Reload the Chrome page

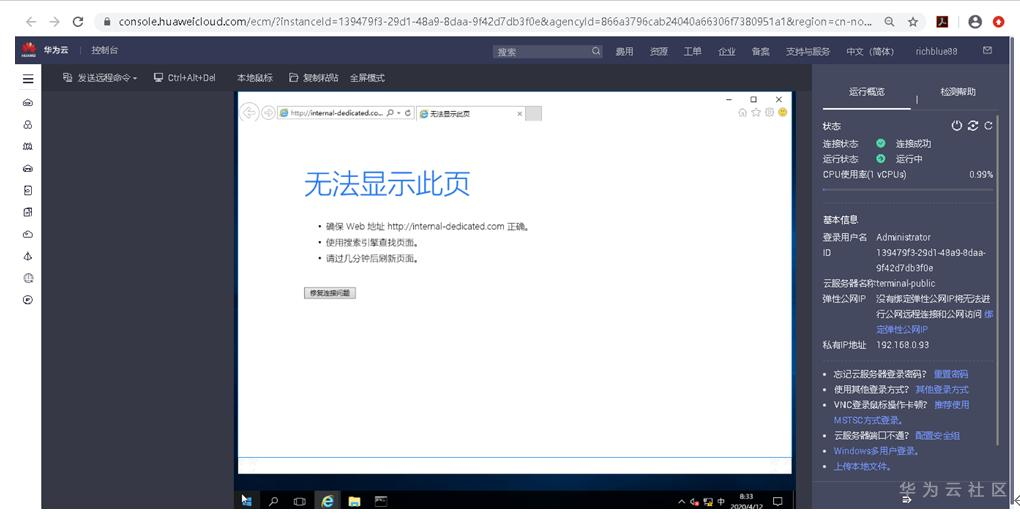point(78,21)
